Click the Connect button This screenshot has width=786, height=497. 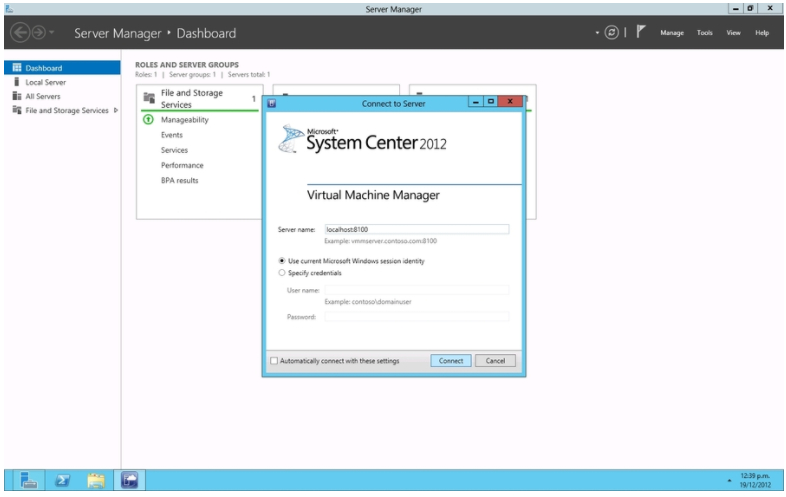coord(451,361)
